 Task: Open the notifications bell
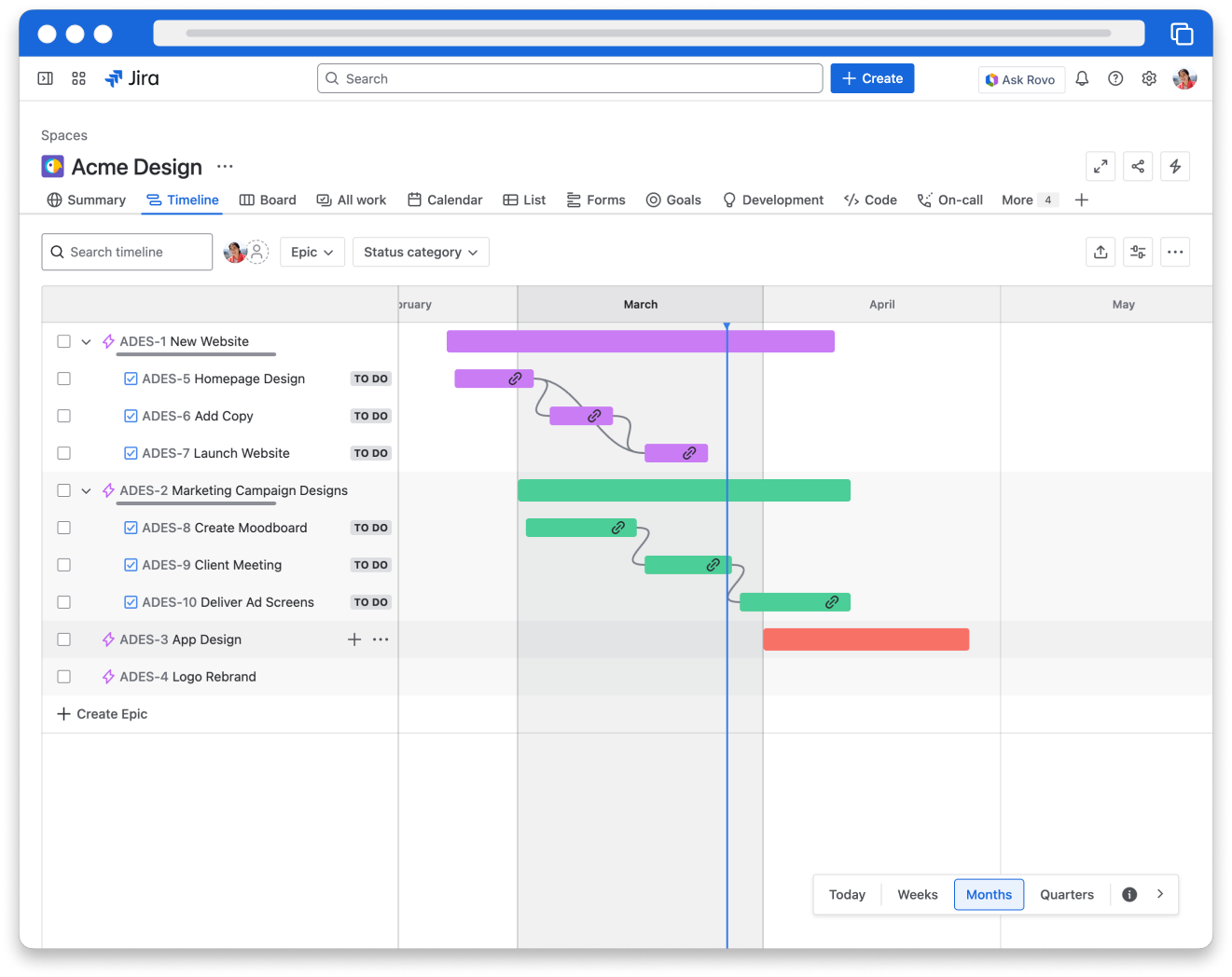pyautogui.click(x=1082, y=79)
